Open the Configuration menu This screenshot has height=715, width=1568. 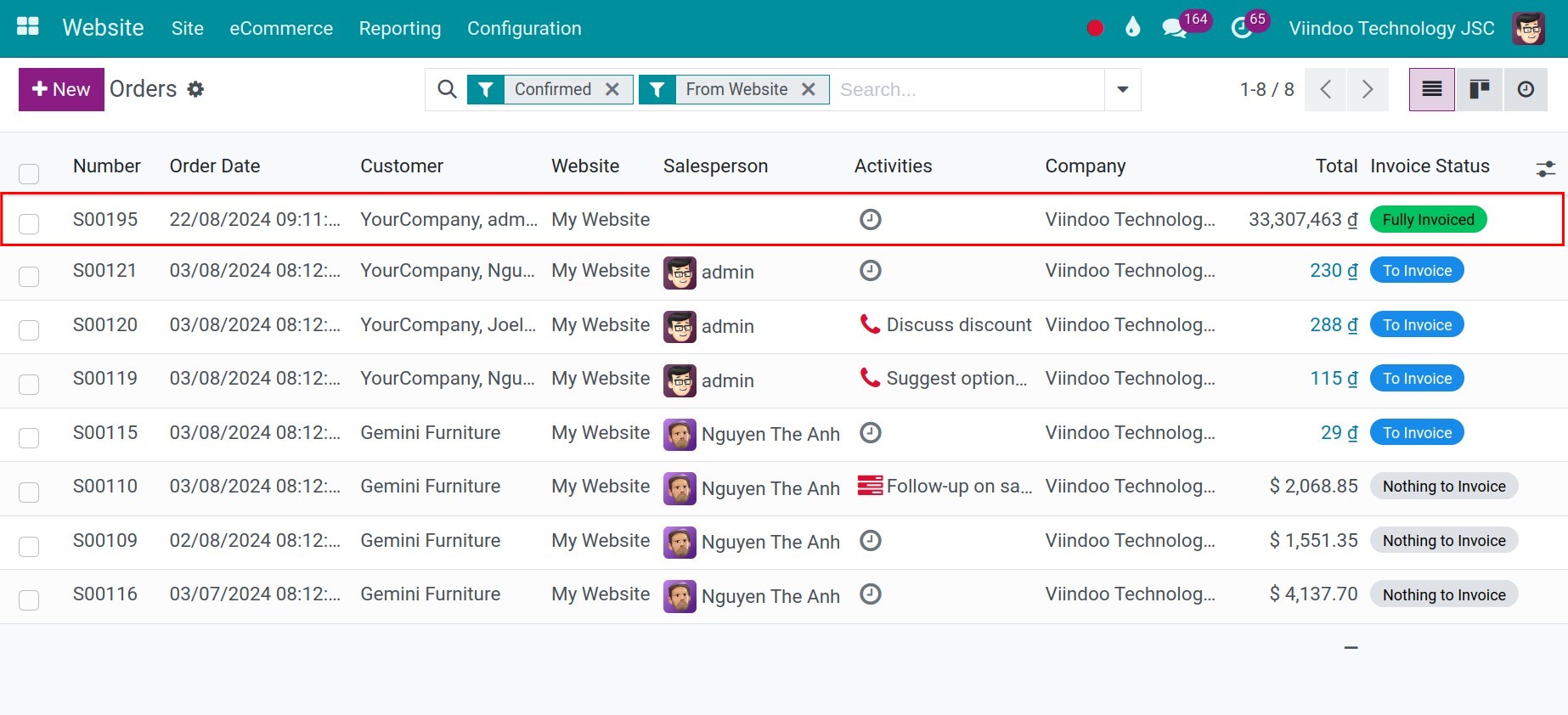click(524, 28)
